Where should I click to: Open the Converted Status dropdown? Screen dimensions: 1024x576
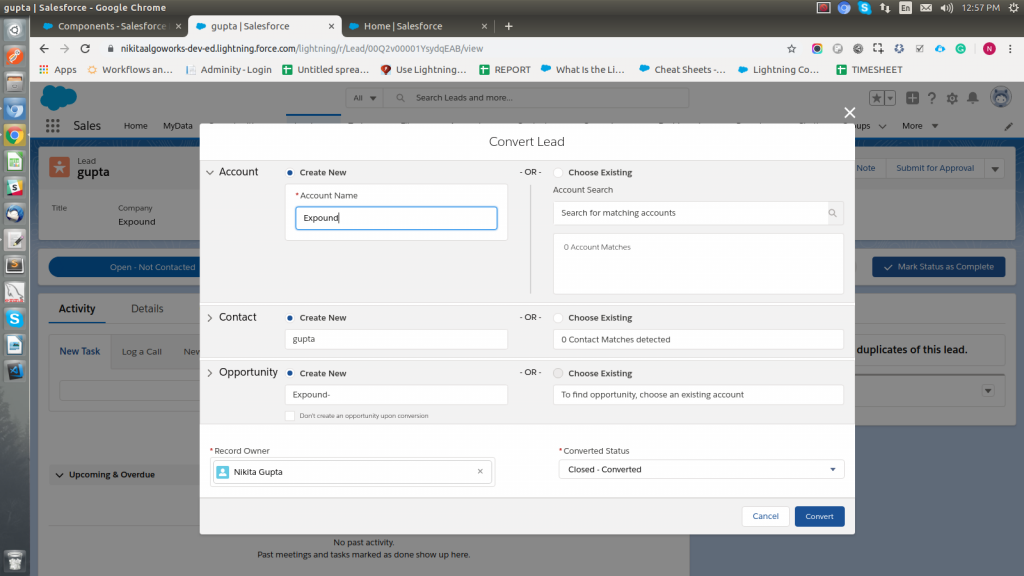click(701, 469)
